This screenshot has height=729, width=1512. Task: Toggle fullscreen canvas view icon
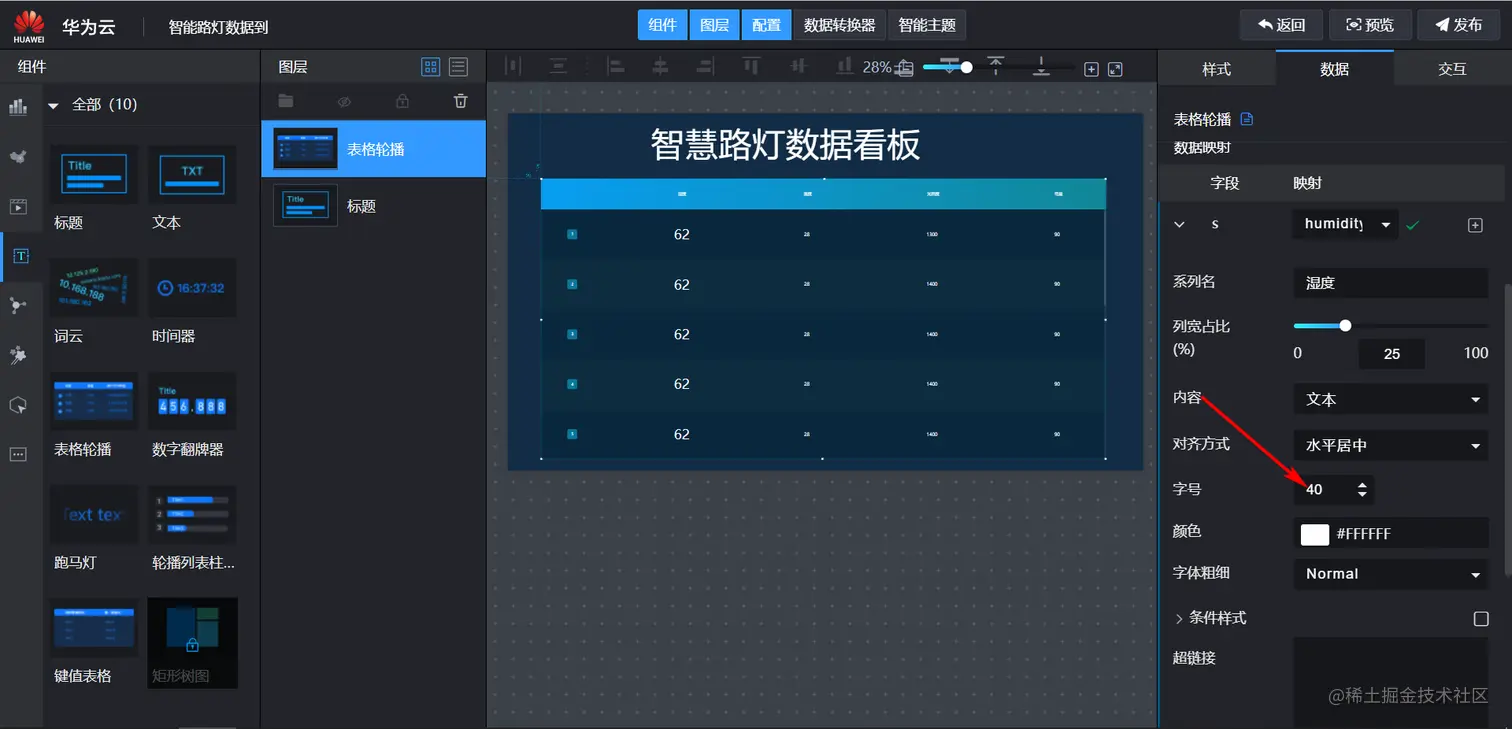click(x=1115, y=69)
